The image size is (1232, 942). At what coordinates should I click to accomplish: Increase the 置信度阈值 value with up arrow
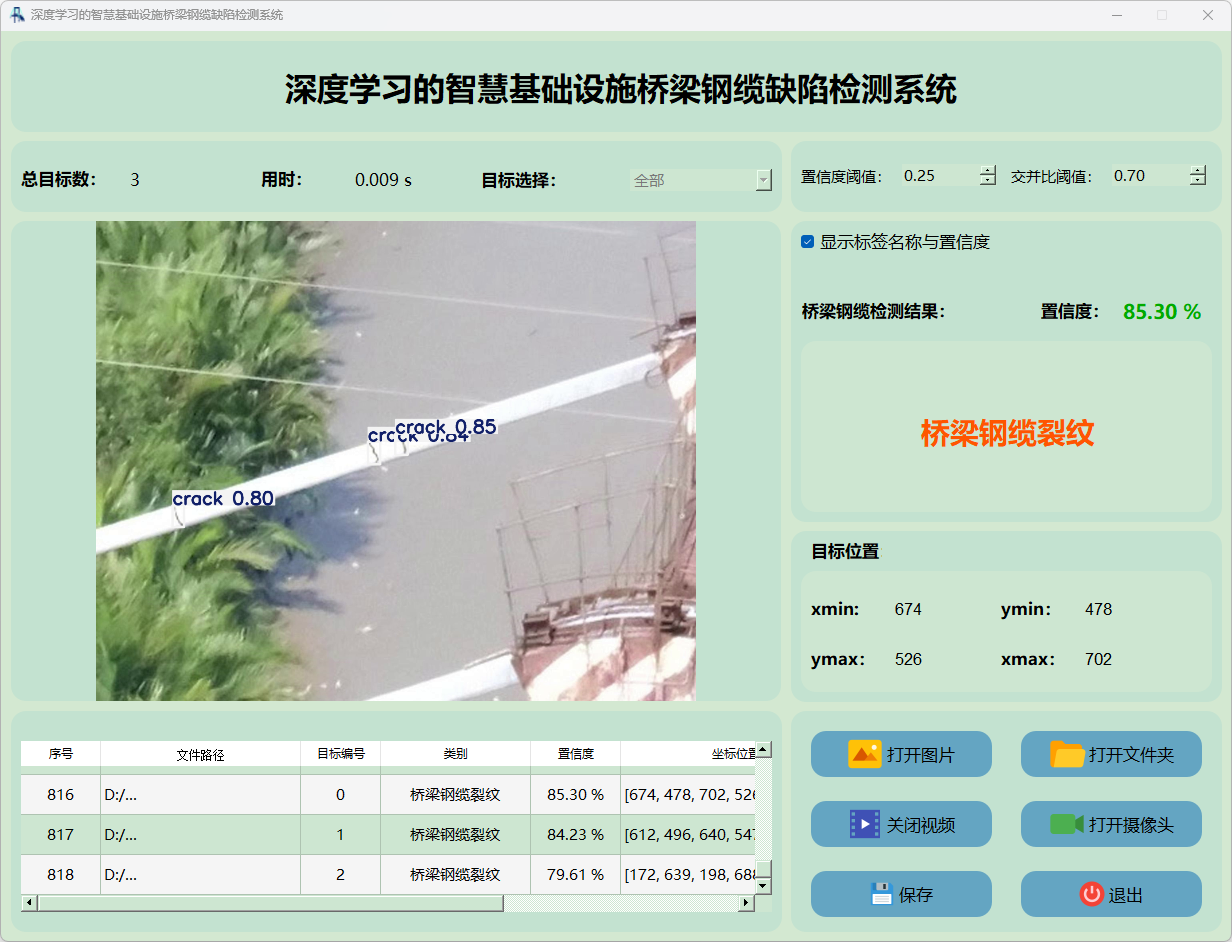click(x=988, y=170)
